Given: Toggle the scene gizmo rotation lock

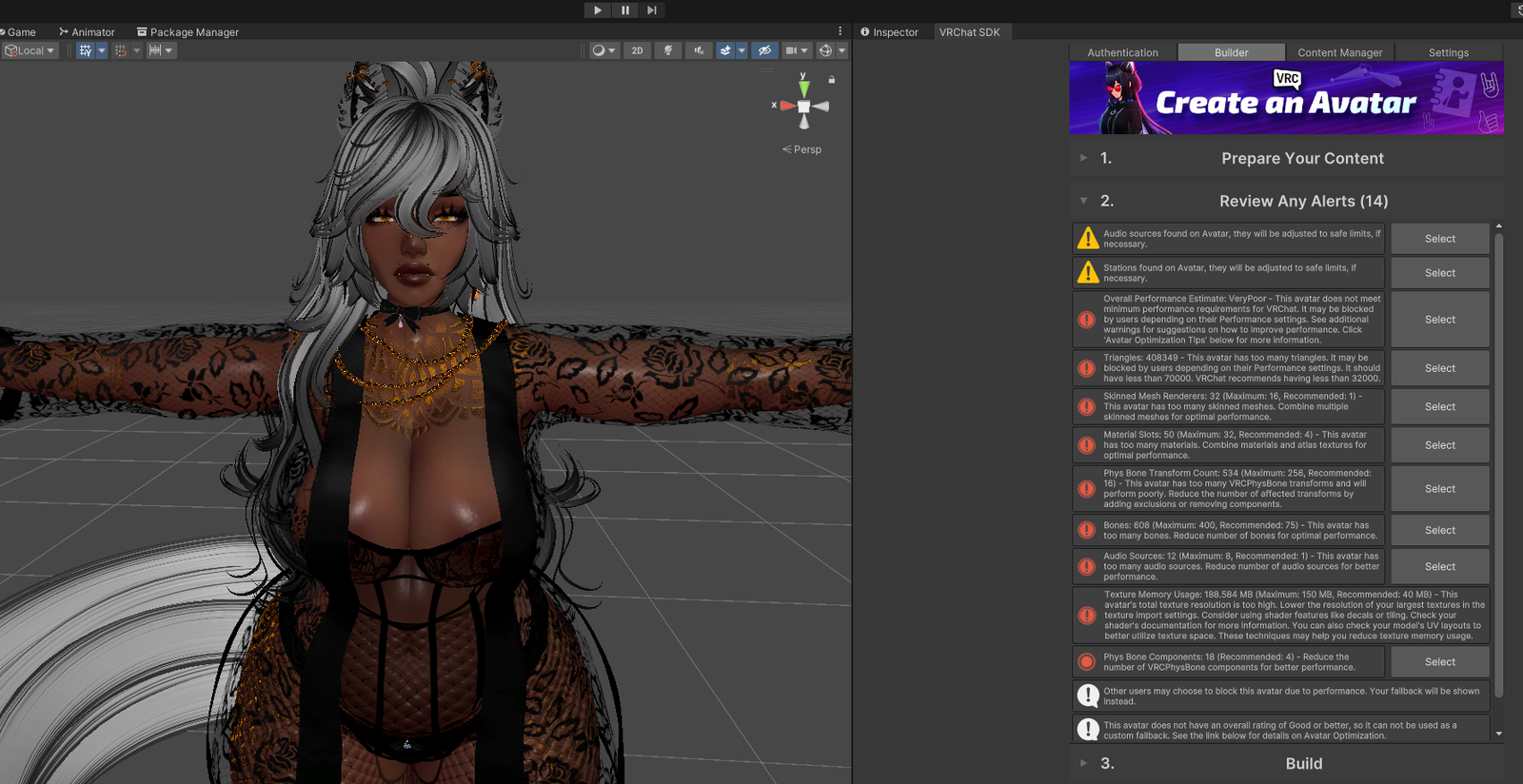Looking at the screenshot, I should tap(831, 80).
